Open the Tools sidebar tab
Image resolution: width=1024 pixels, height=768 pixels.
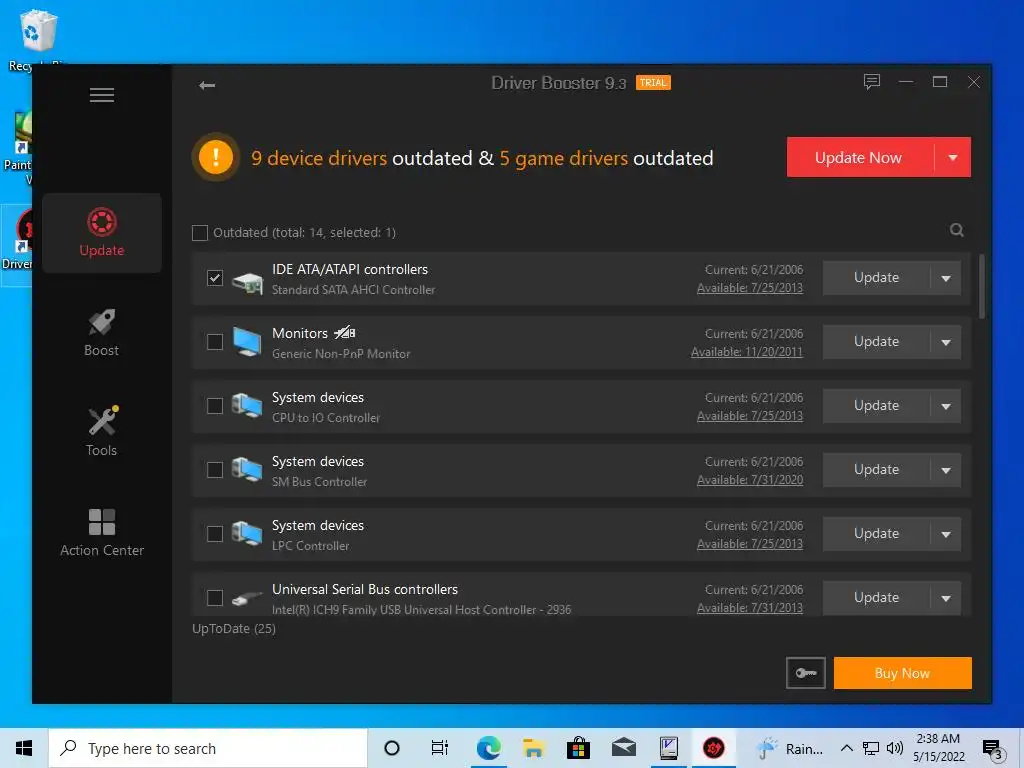coord(102,433)
